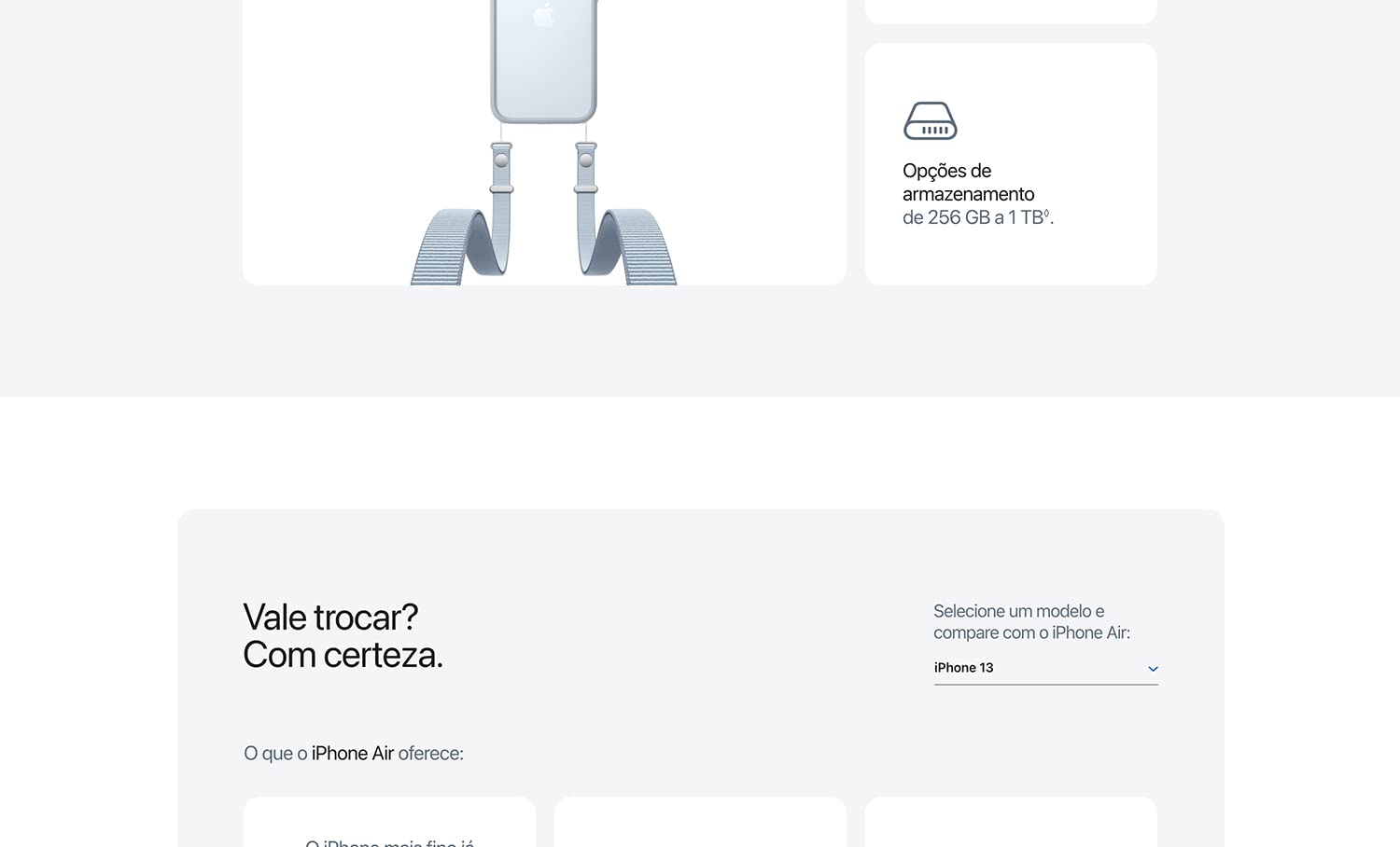Click the right strap metal stud
Viewport: 1400px width, 847px height.
585,160
